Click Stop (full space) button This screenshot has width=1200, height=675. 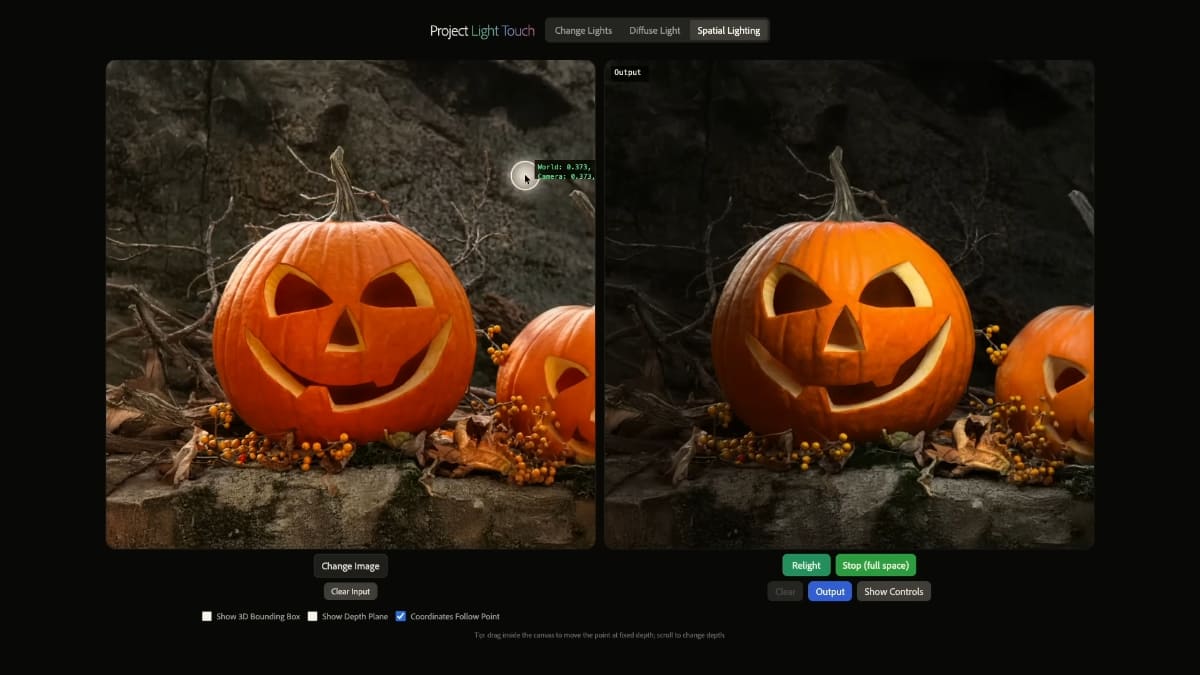[x=875, y=565]
